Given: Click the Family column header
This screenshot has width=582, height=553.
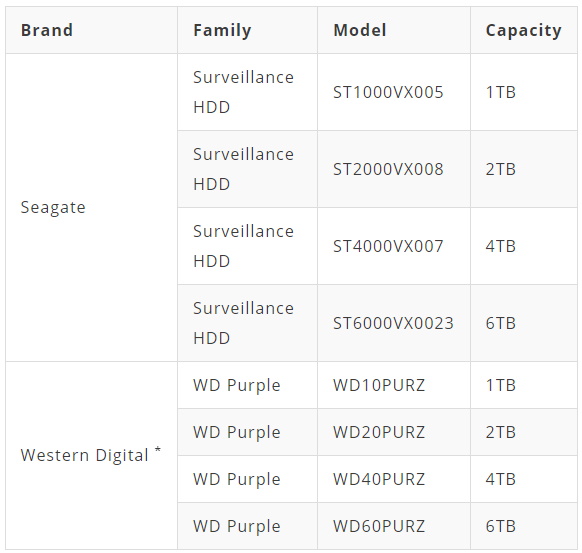Looking at the screenshot, I should coord(222,30).
